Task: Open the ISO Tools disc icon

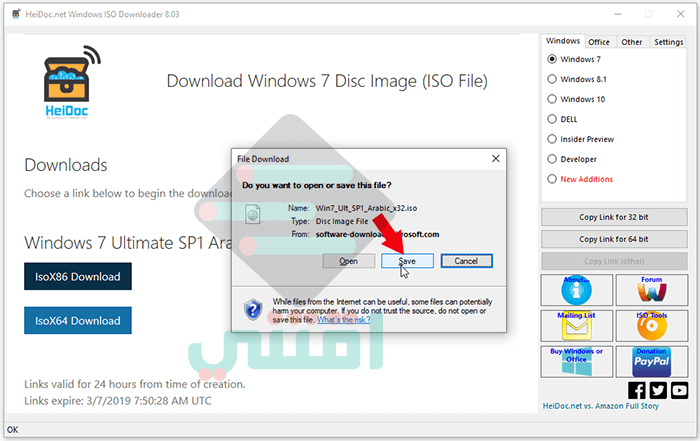Action: [652, 326]
